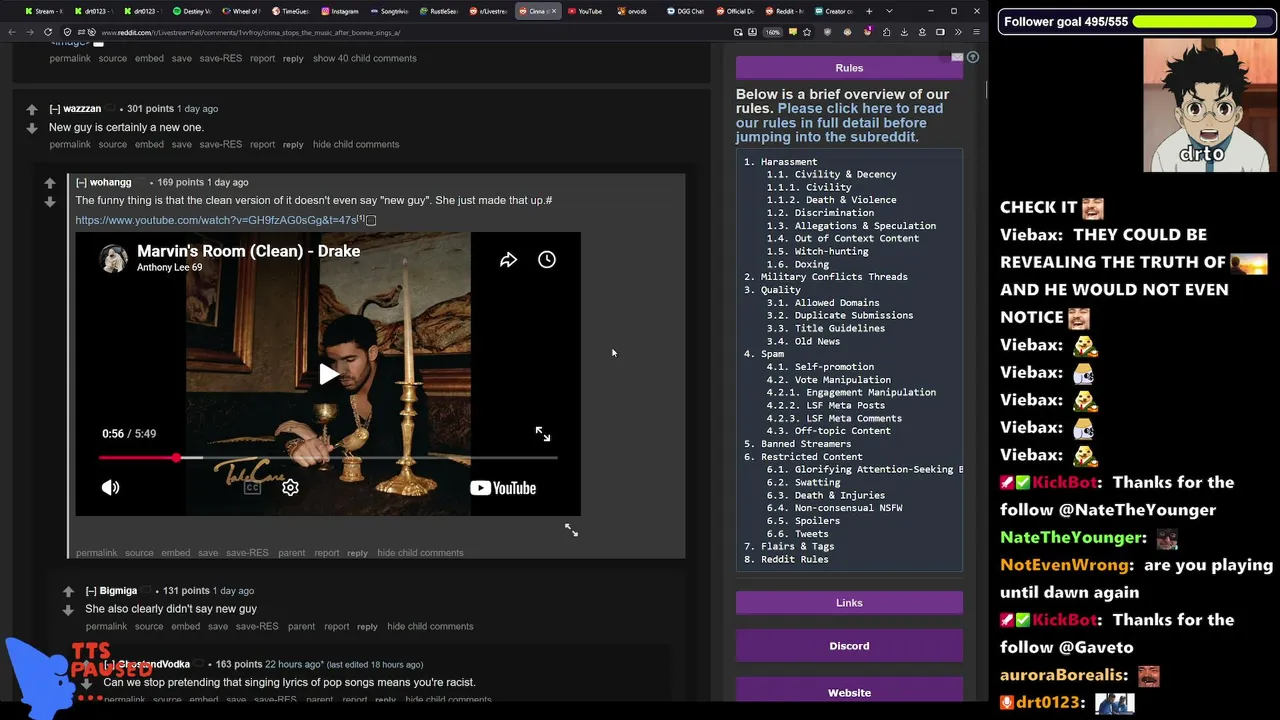Show 40 child comments
This screenshot has height=720, width=1280.
pos(365,58)
